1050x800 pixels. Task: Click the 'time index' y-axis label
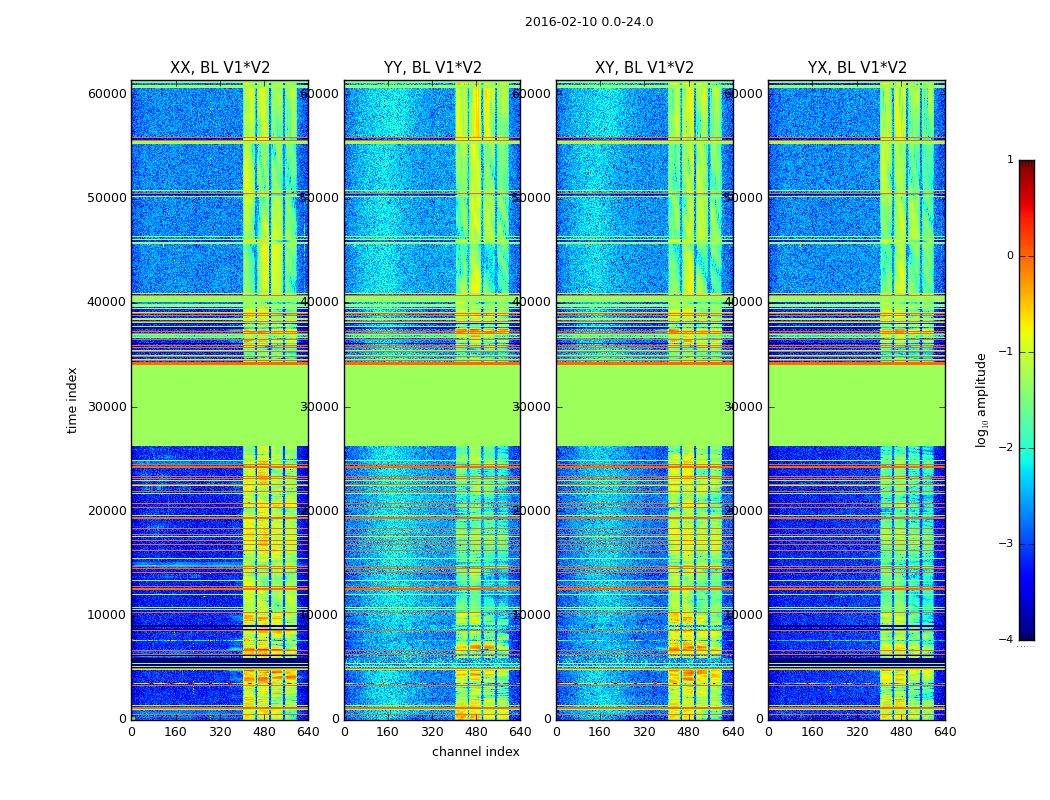pyautogui.click(x=72, y=400)
